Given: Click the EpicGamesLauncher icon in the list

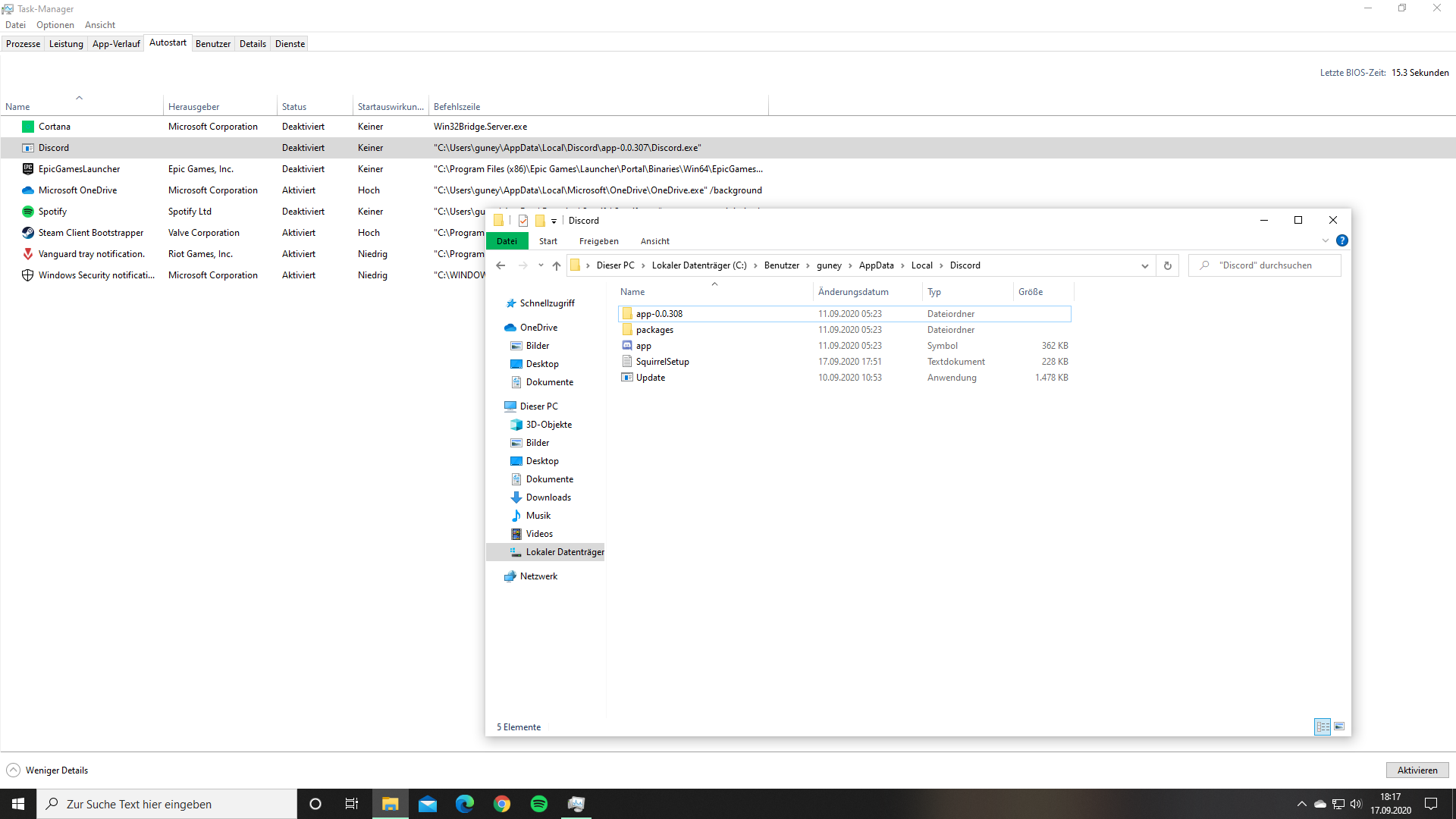Looking at the screenshot, I should [28, 169].
